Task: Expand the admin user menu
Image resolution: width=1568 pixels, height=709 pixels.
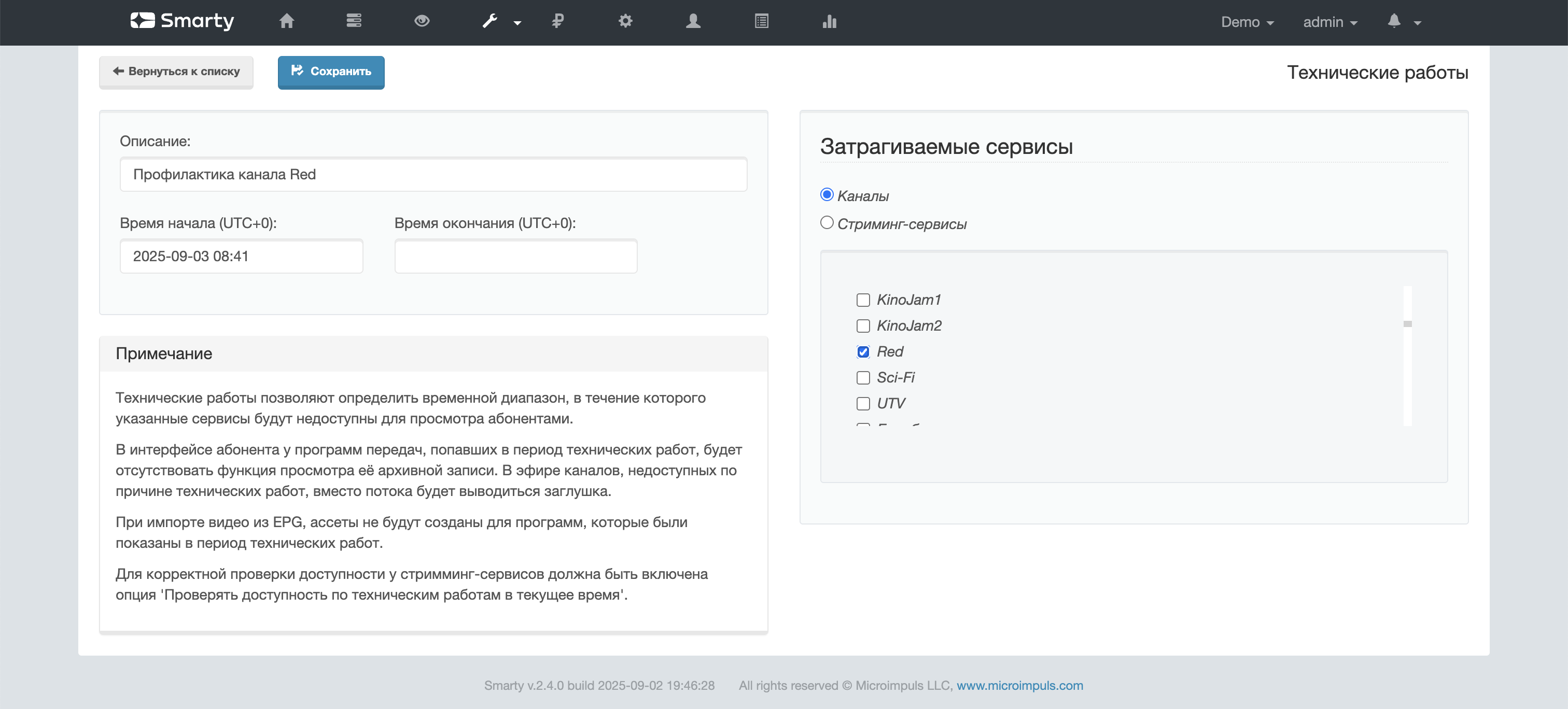Action: (1330, 22)
